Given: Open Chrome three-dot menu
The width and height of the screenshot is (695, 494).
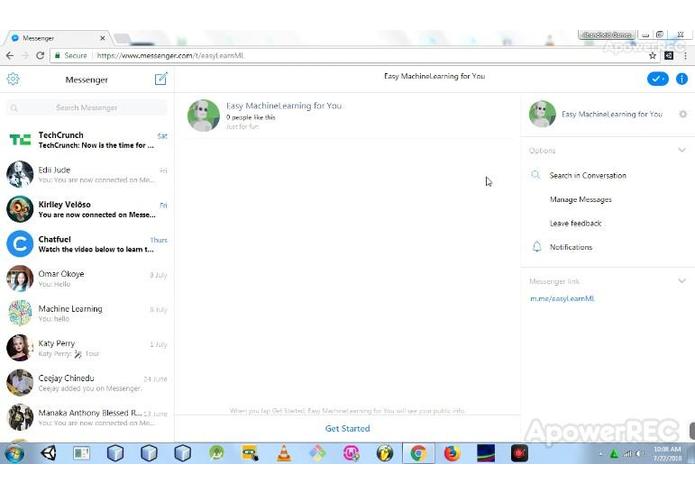Looking at the screenshot, I should (x=685, y=55).
